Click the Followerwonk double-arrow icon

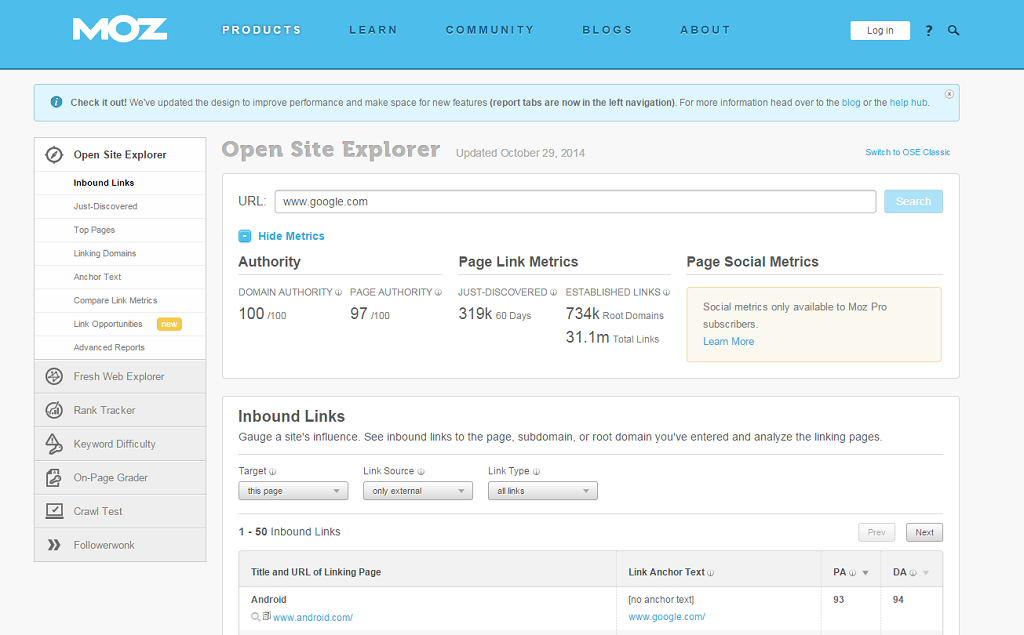pos(54,545)
